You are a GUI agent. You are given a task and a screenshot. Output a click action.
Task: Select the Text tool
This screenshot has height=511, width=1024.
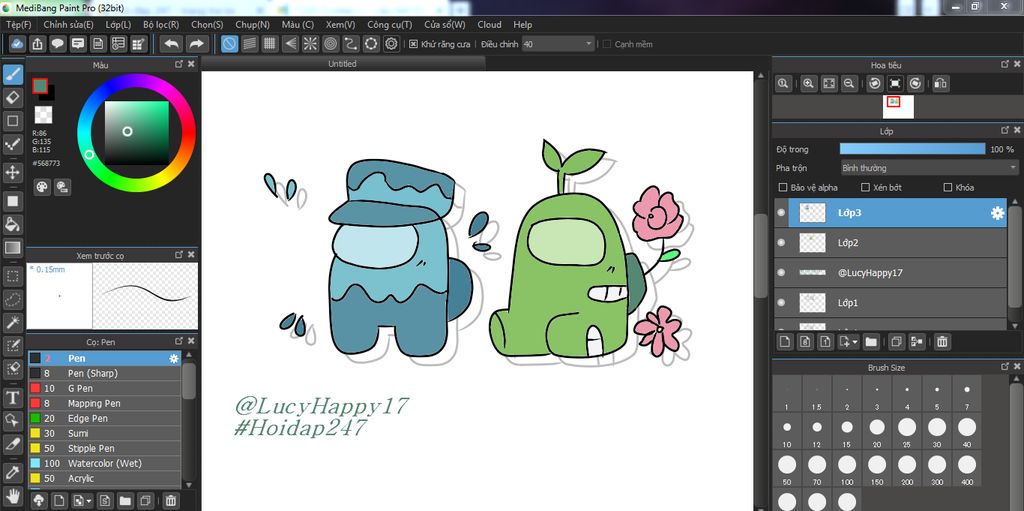click(x=12, y=397)
